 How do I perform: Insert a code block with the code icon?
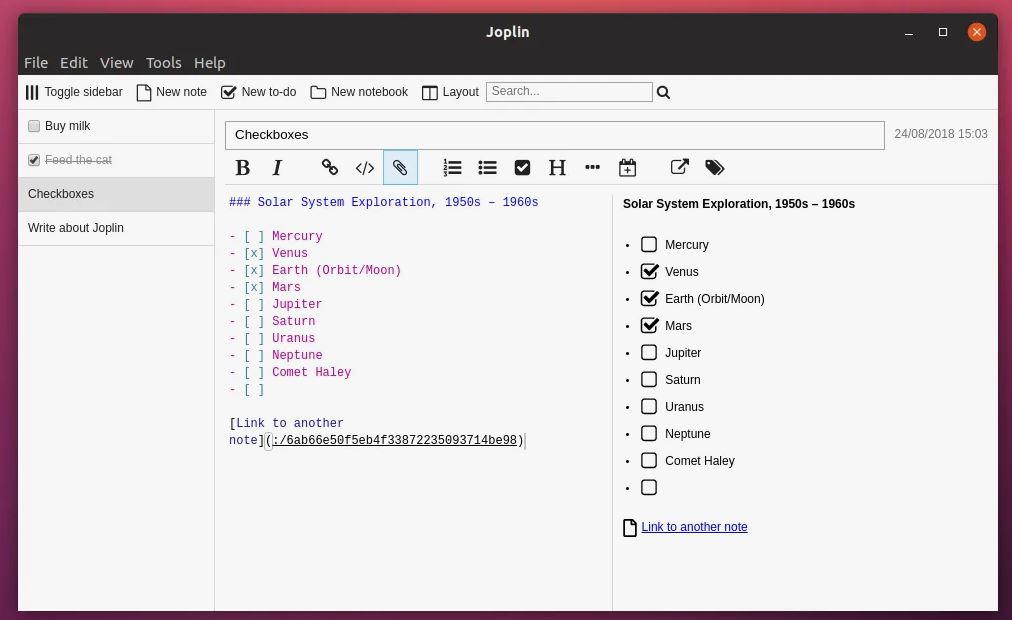pos(365,168)
